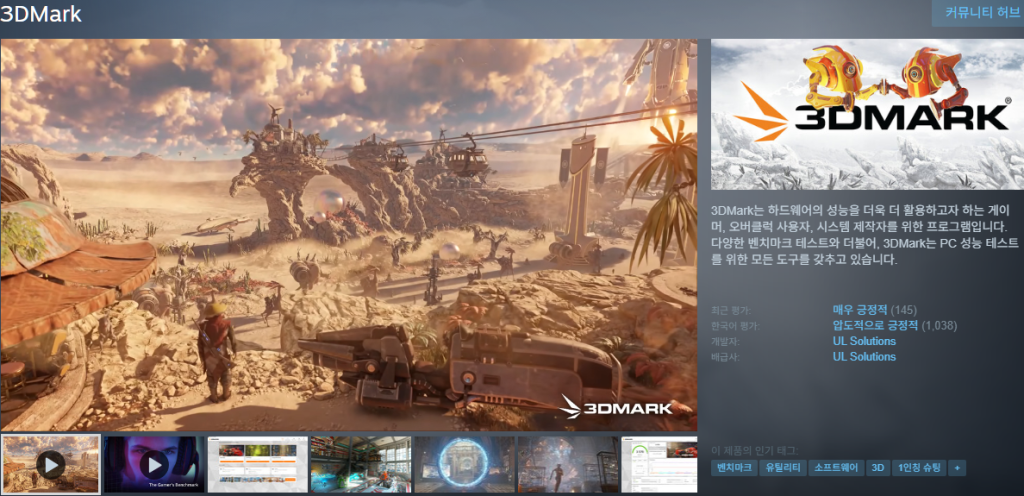Select the dark fiery scene thumbnail
This screenshot has height=496, width=1024.
tap(567, 464)
